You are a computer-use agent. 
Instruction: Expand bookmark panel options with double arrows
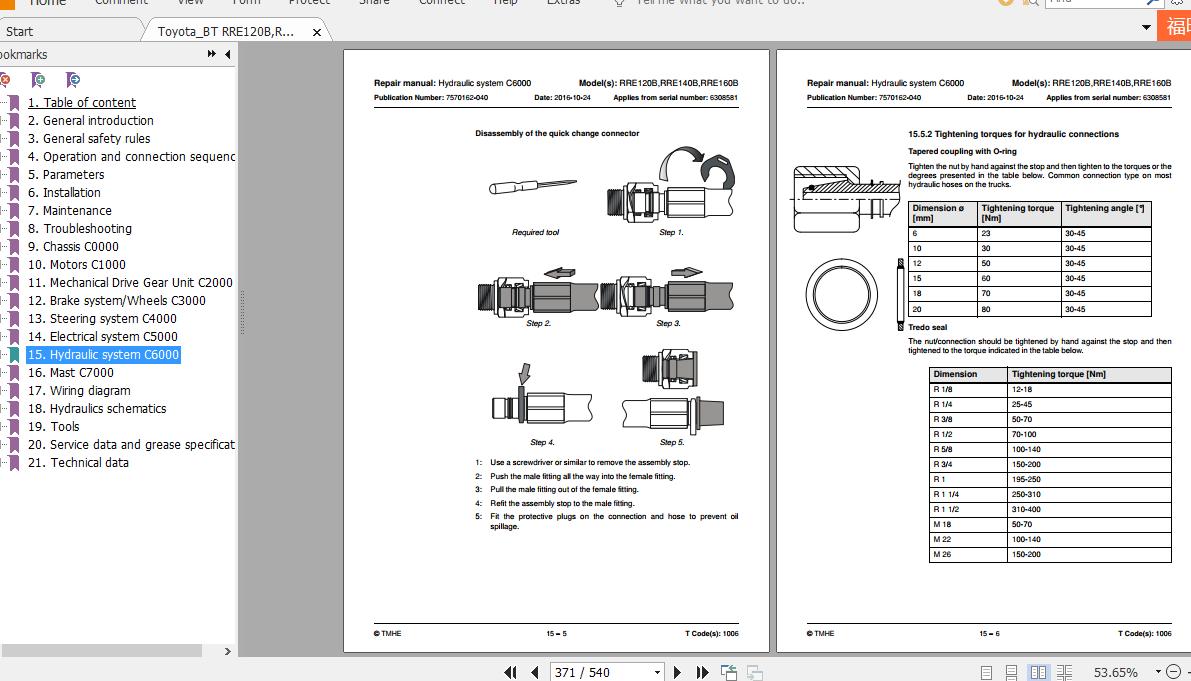coord(212,54)
